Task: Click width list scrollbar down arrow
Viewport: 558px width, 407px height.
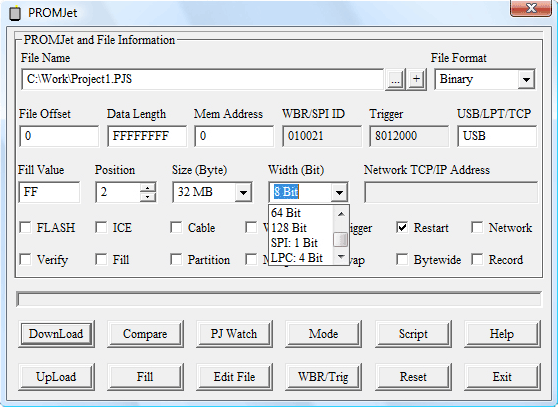Action: click(x=341, y=257)
